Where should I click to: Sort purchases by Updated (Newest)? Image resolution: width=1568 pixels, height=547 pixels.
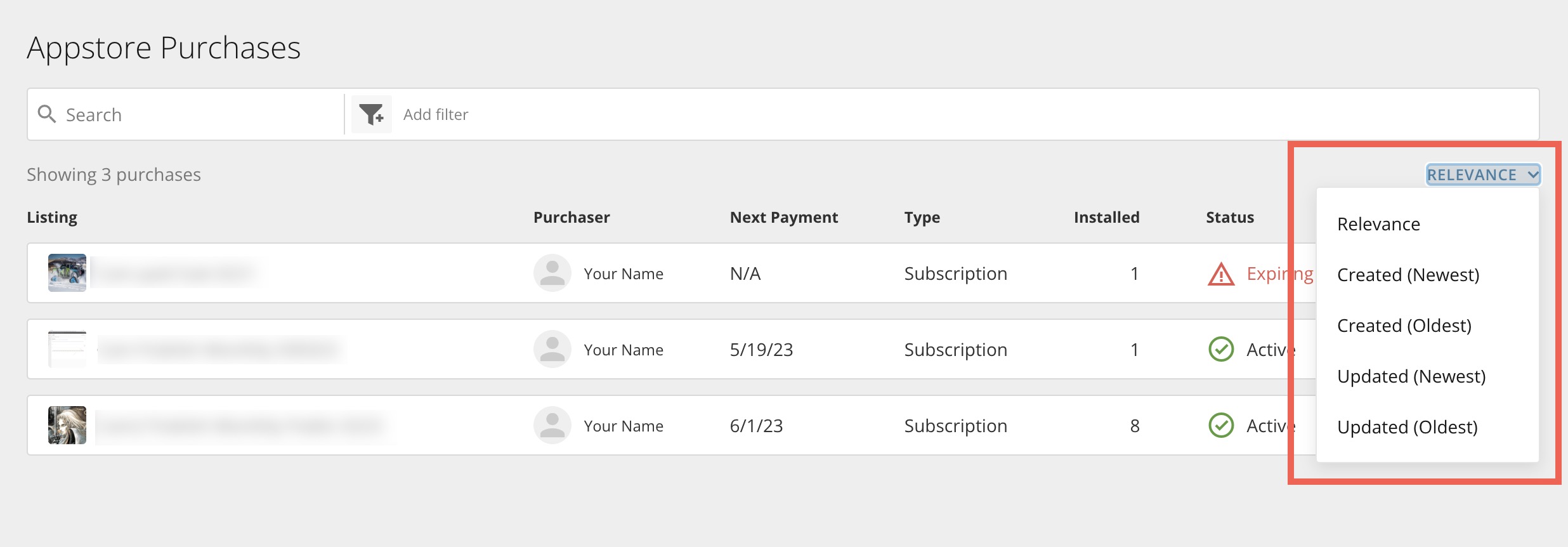point(1411,376)
